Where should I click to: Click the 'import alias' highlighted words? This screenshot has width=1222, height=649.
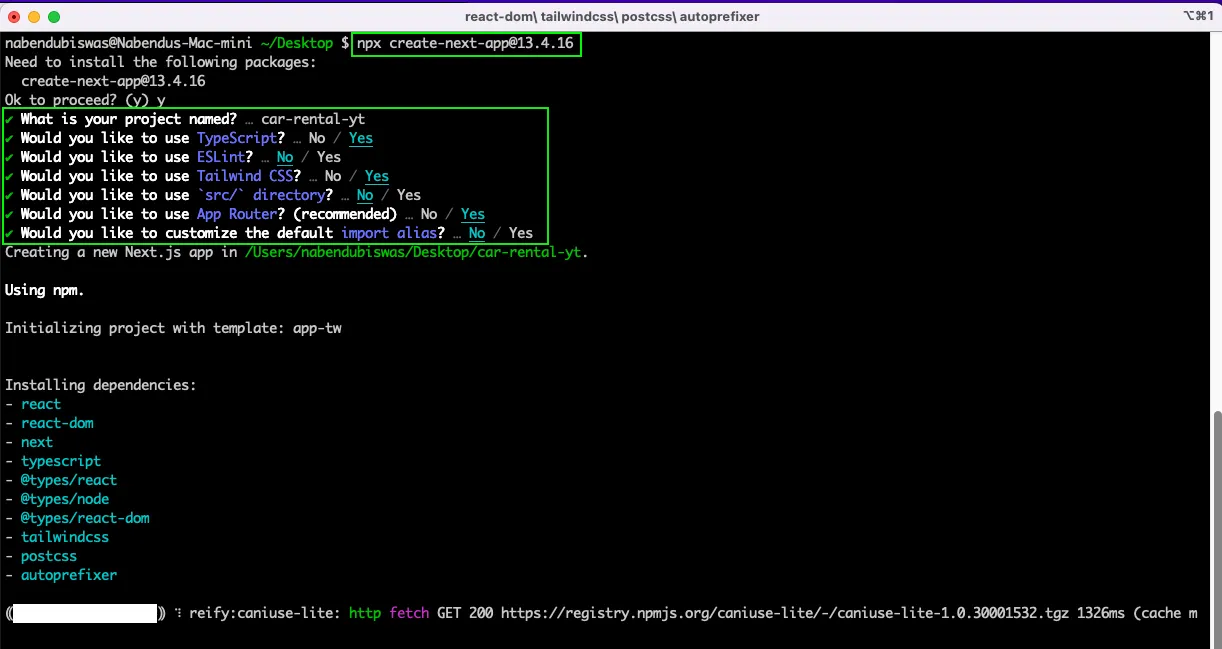(x=389, y=233)
